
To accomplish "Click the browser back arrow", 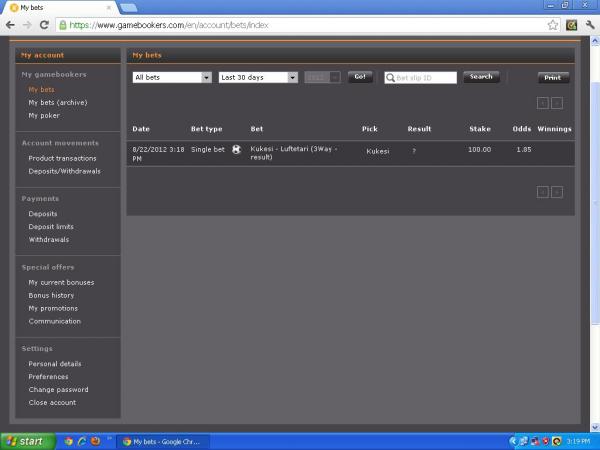I will pyautogui.click(x=11, y=24).
